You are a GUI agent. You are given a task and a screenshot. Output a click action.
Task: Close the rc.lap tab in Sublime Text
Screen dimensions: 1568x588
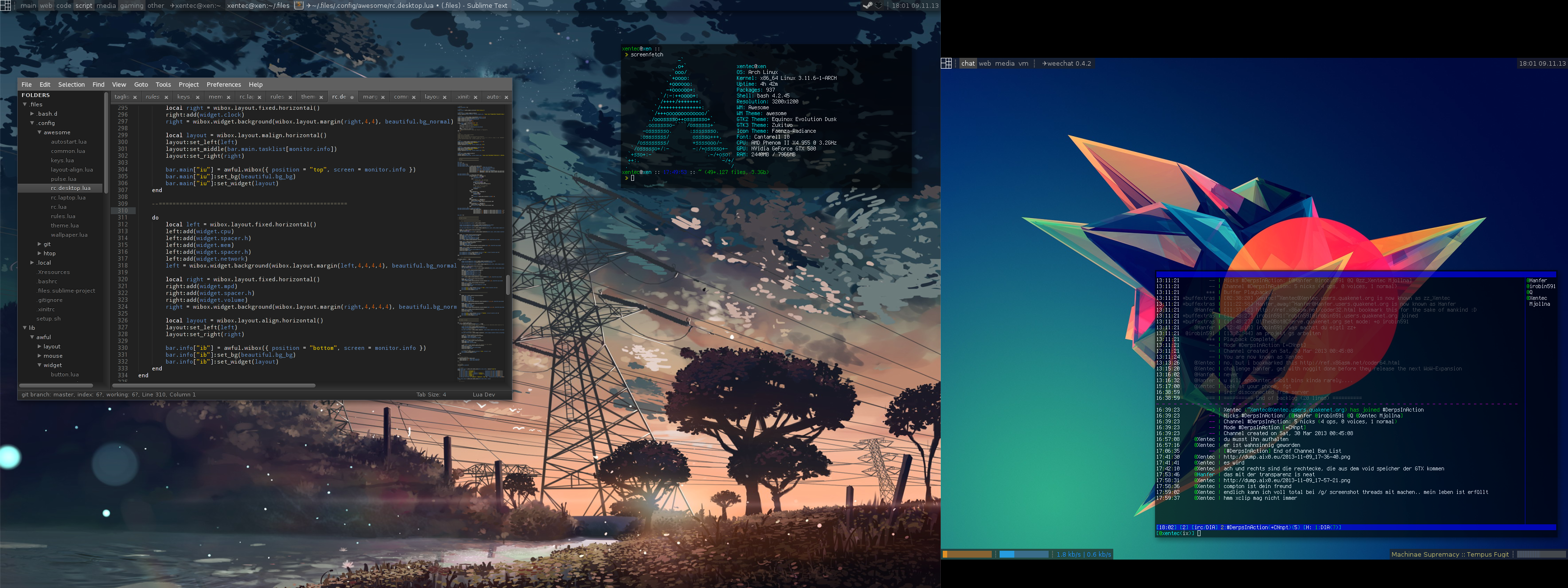point(259,98)
